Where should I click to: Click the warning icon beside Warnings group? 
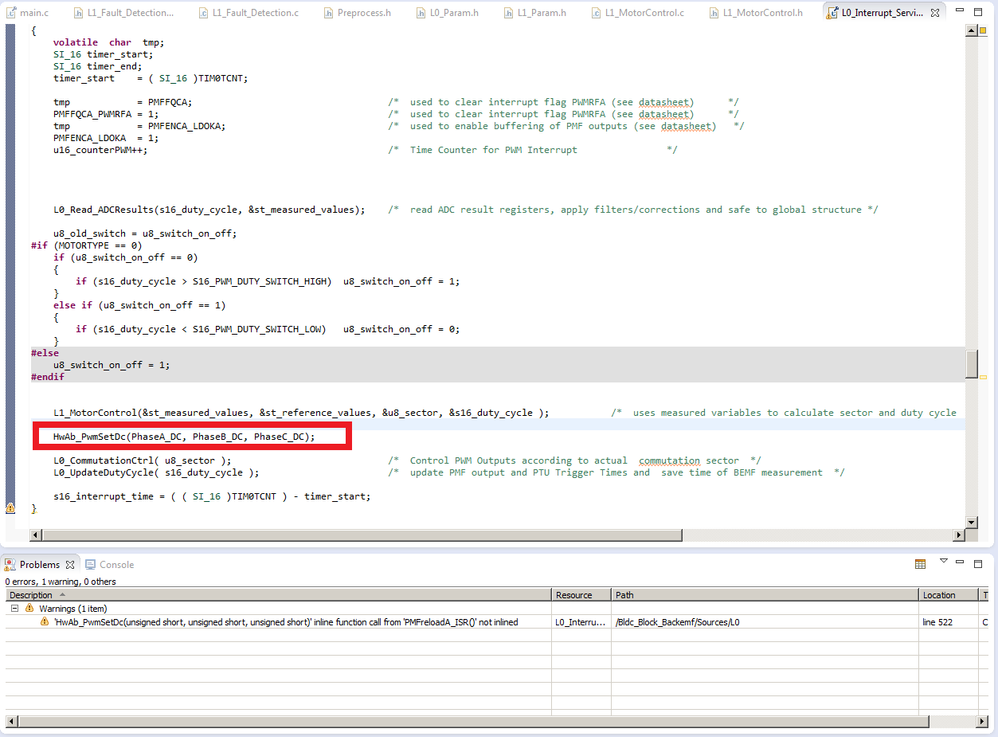coord(29,608)
